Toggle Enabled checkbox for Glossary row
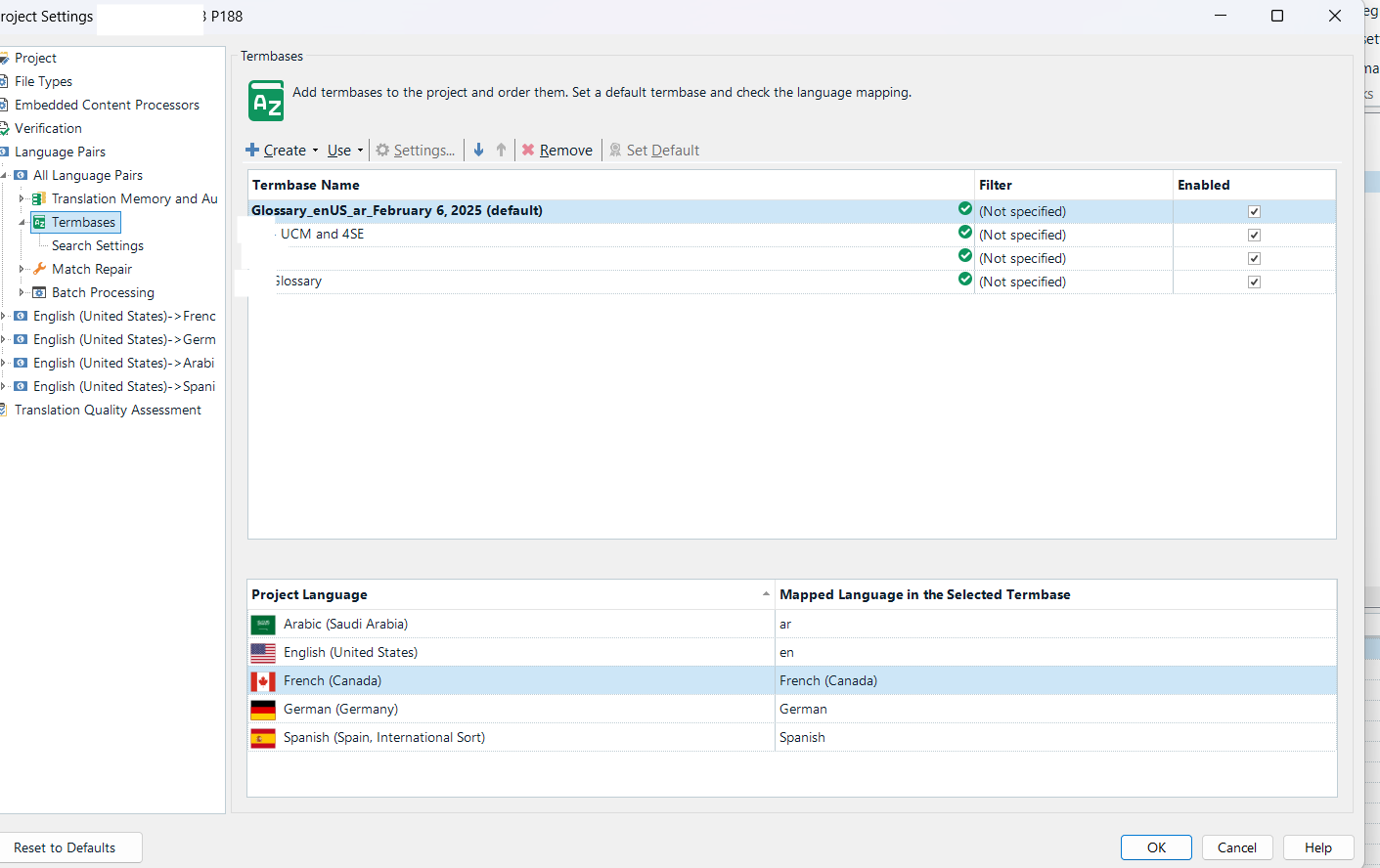Screen dimensions: 1380x868 pyautogui.click(x=1254, y=282)
